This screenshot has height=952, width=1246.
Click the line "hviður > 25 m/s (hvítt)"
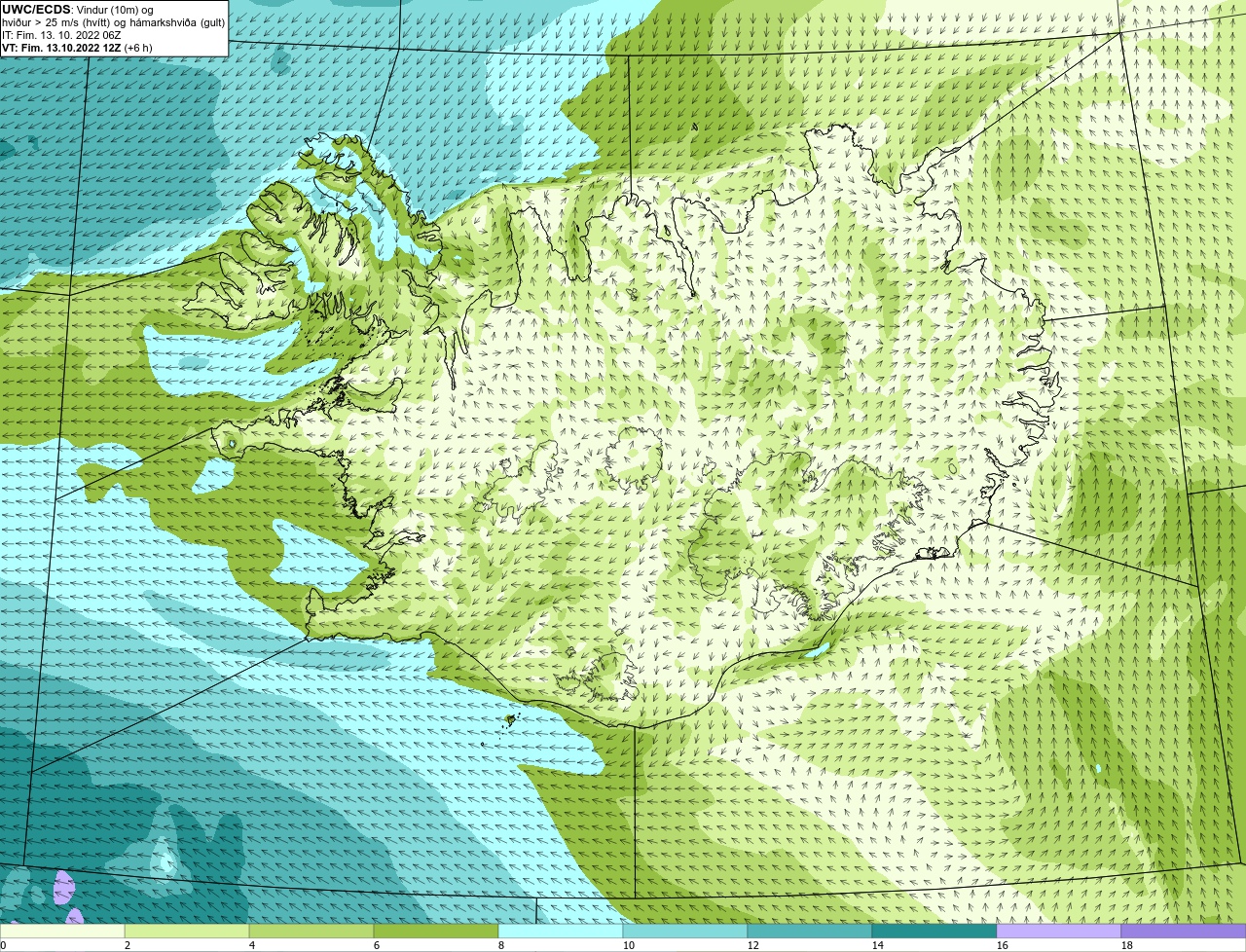click(59, 21)
